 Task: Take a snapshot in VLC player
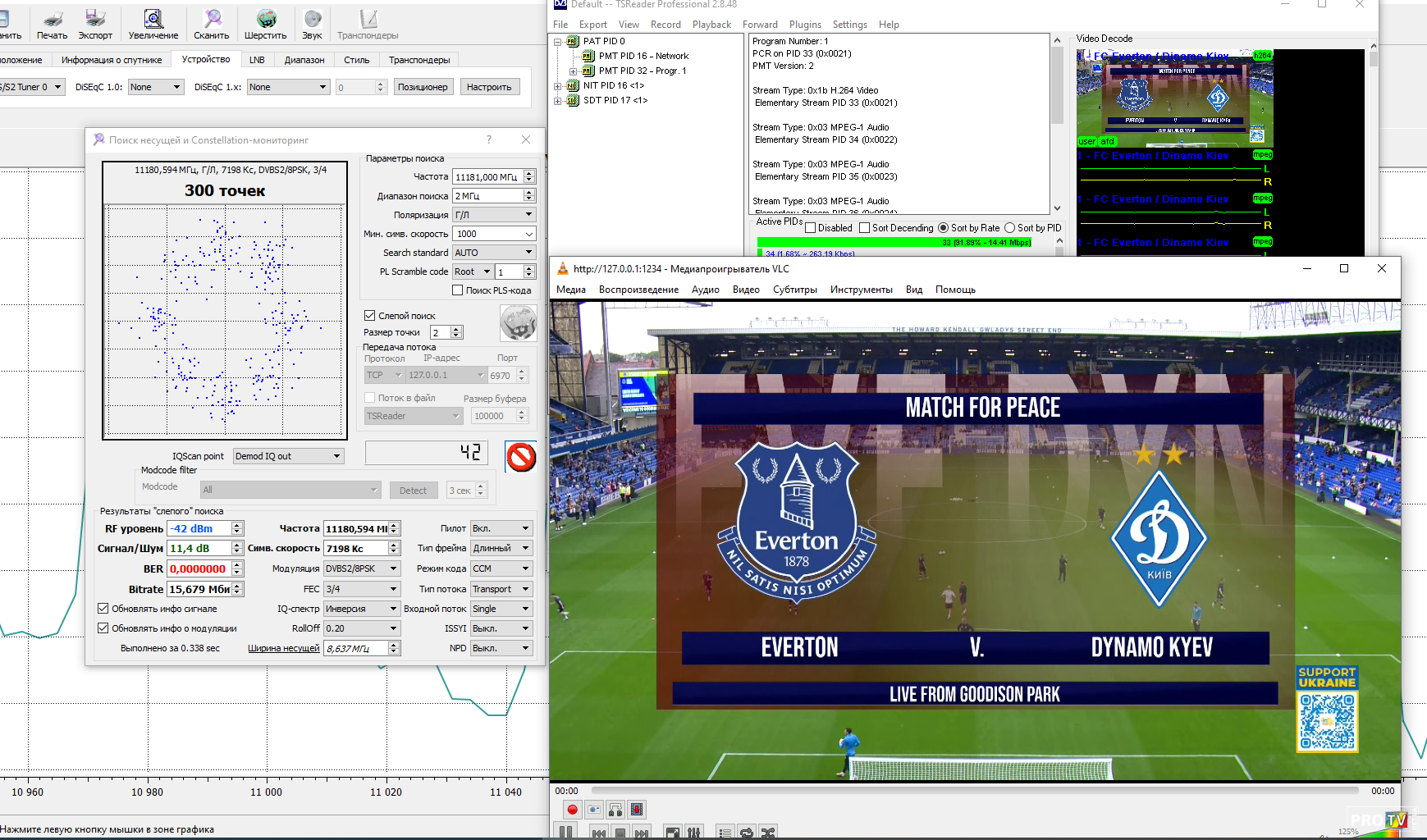click(593, 810)
